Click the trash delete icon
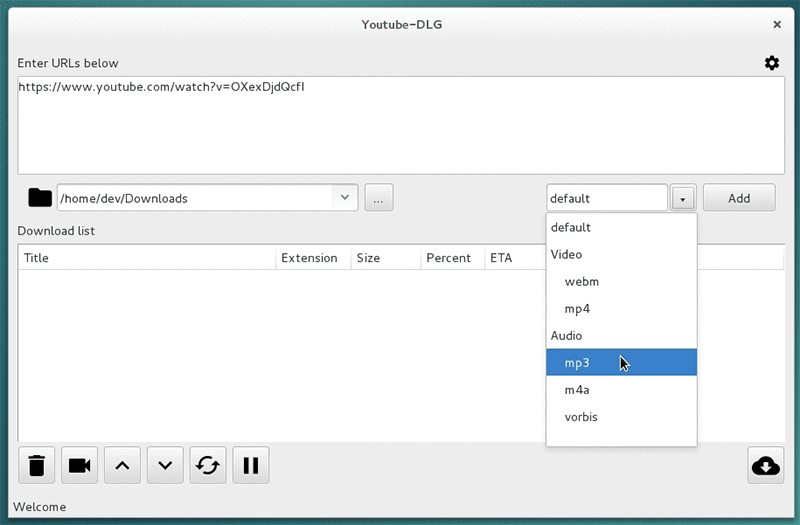The height and width of the screenshot is (525, 800). [x=37, y=465]
